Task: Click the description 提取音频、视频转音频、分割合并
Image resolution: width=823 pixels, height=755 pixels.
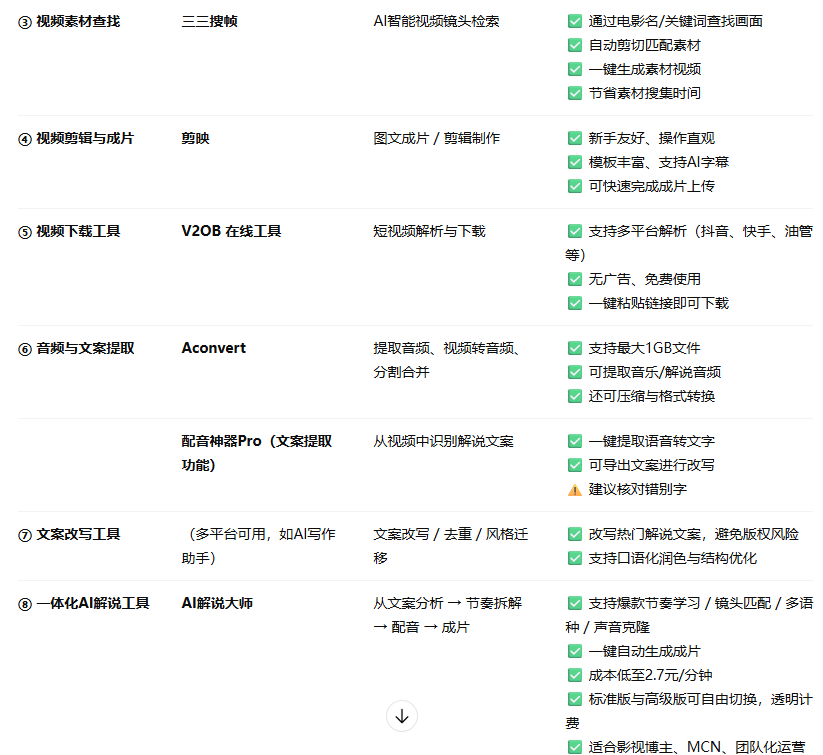Action: [x=447, y=360]
